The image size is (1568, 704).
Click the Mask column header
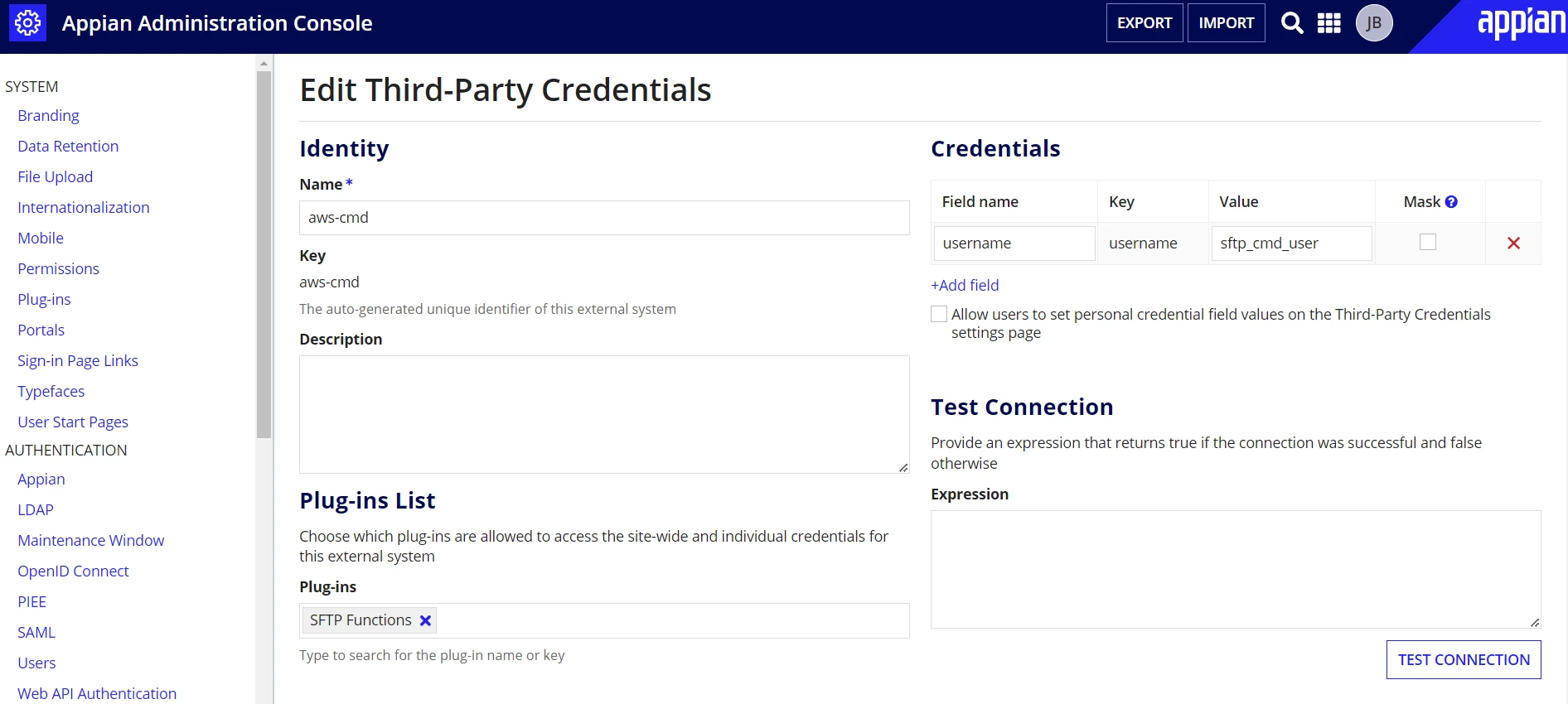[x=1422, y=202]
